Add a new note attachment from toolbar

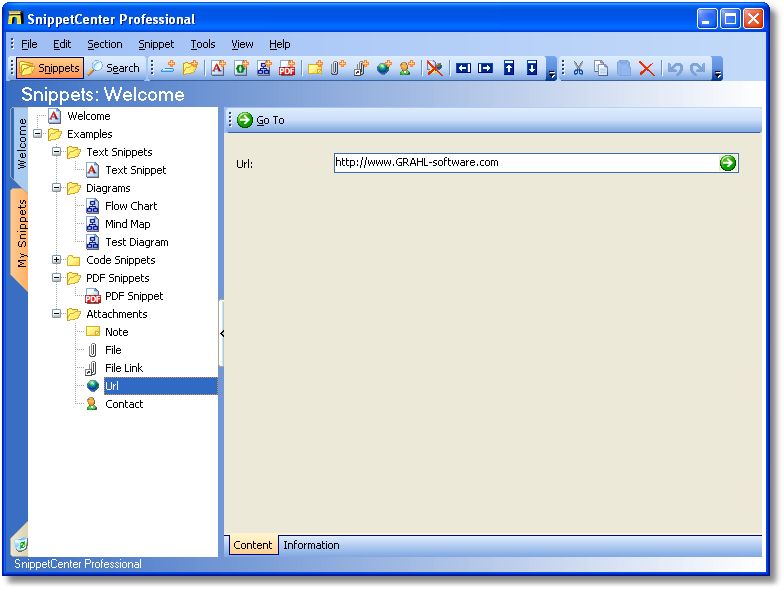pos(315,68)
